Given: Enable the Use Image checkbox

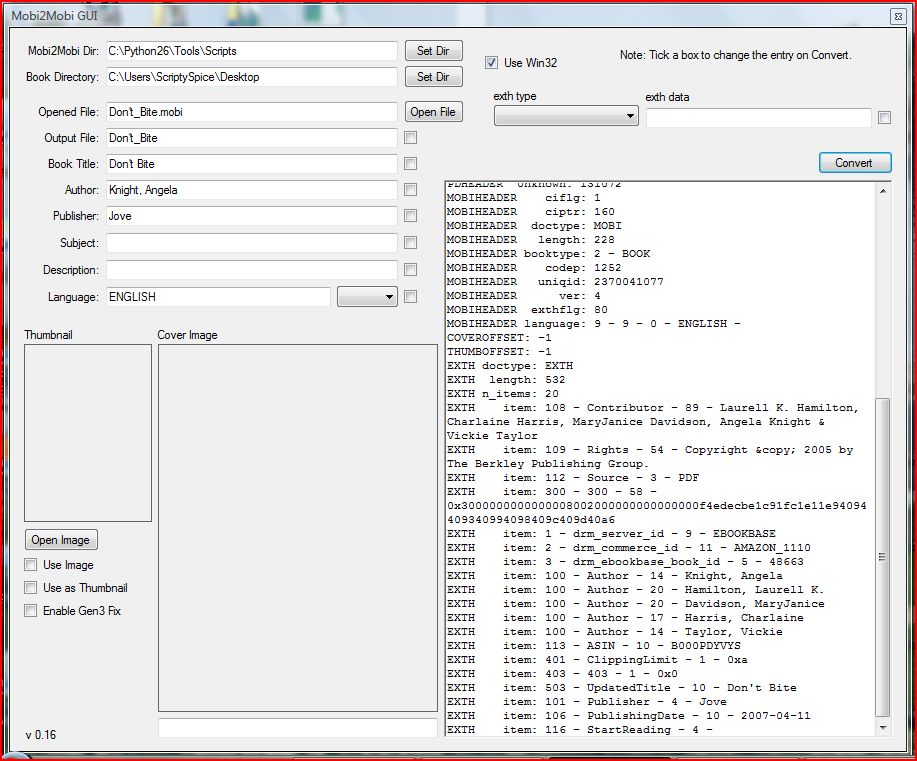Looking at the screenshot, I should coord(30,564).
